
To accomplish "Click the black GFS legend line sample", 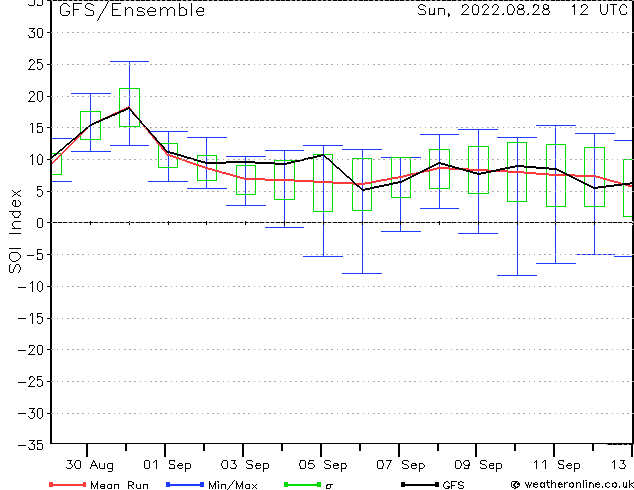I will click(420, 484).
